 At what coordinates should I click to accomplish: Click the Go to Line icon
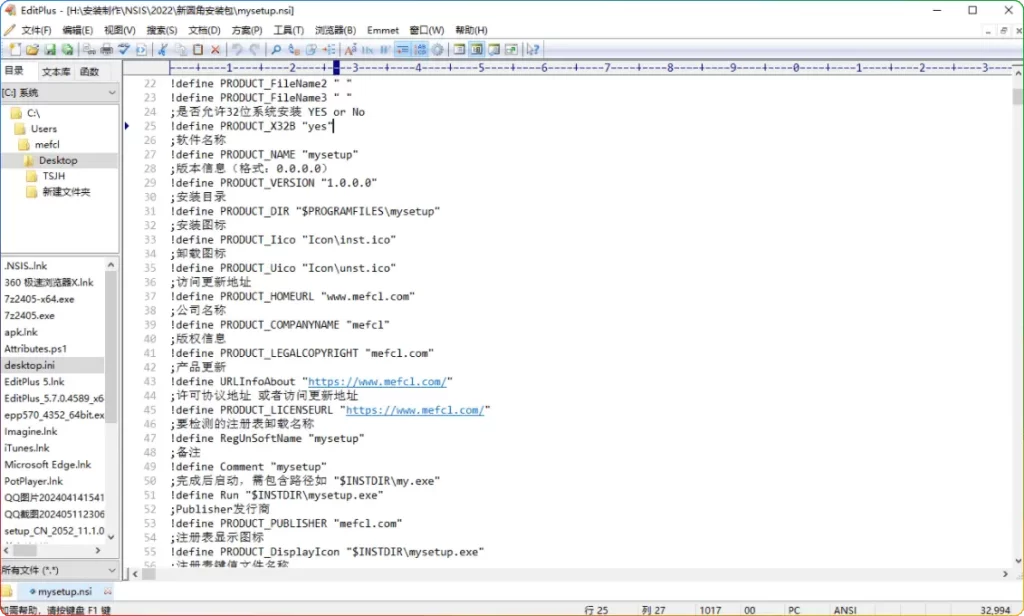pos(328,50)
